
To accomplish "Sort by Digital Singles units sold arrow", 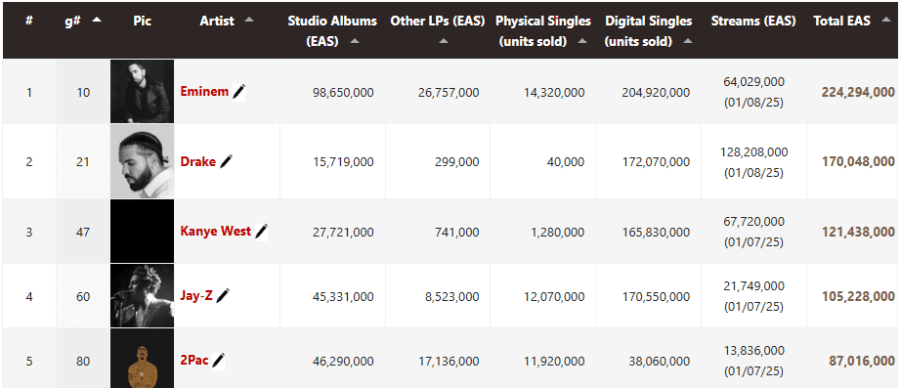I will 688,41.
